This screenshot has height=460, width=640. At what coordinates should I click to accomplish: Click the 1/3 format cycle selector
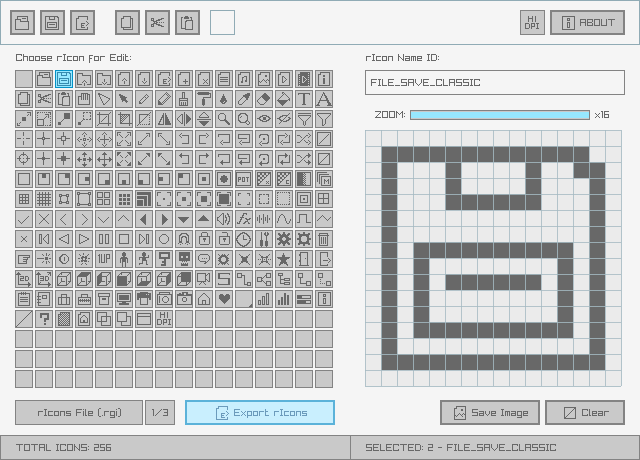[159, 412]
